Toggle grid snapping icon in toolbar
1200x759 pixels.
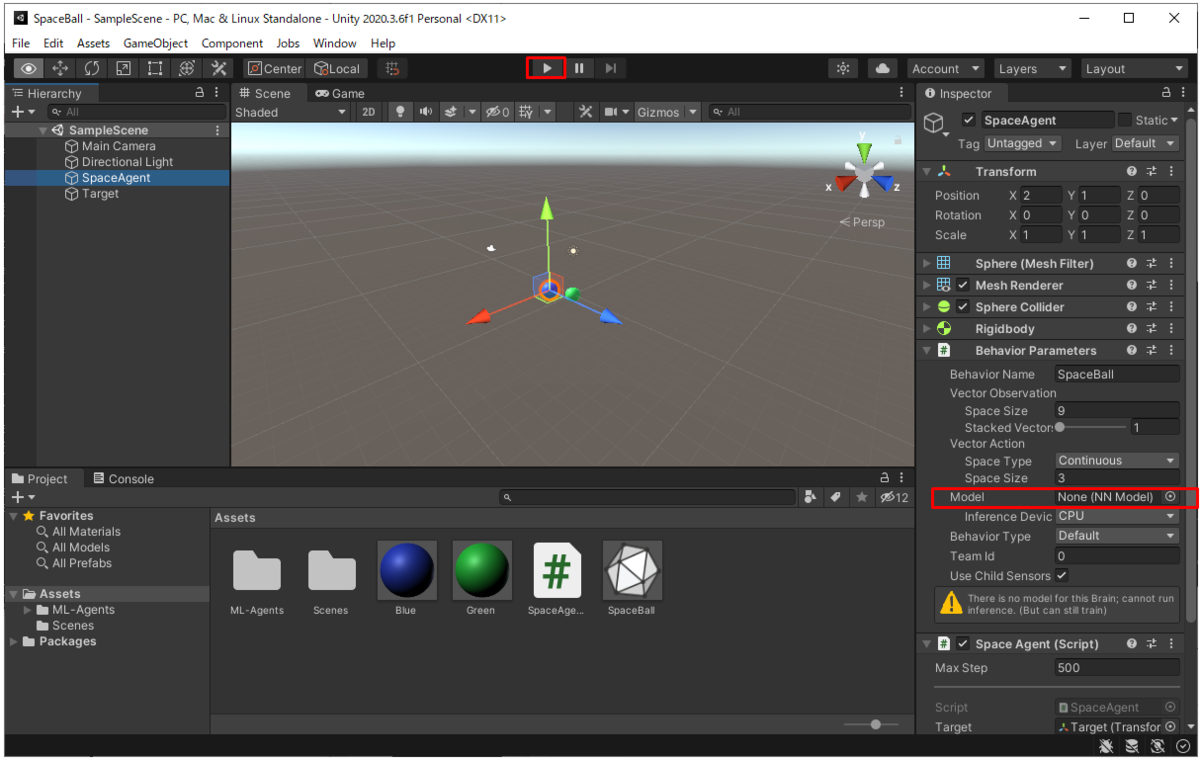[393, 69]
